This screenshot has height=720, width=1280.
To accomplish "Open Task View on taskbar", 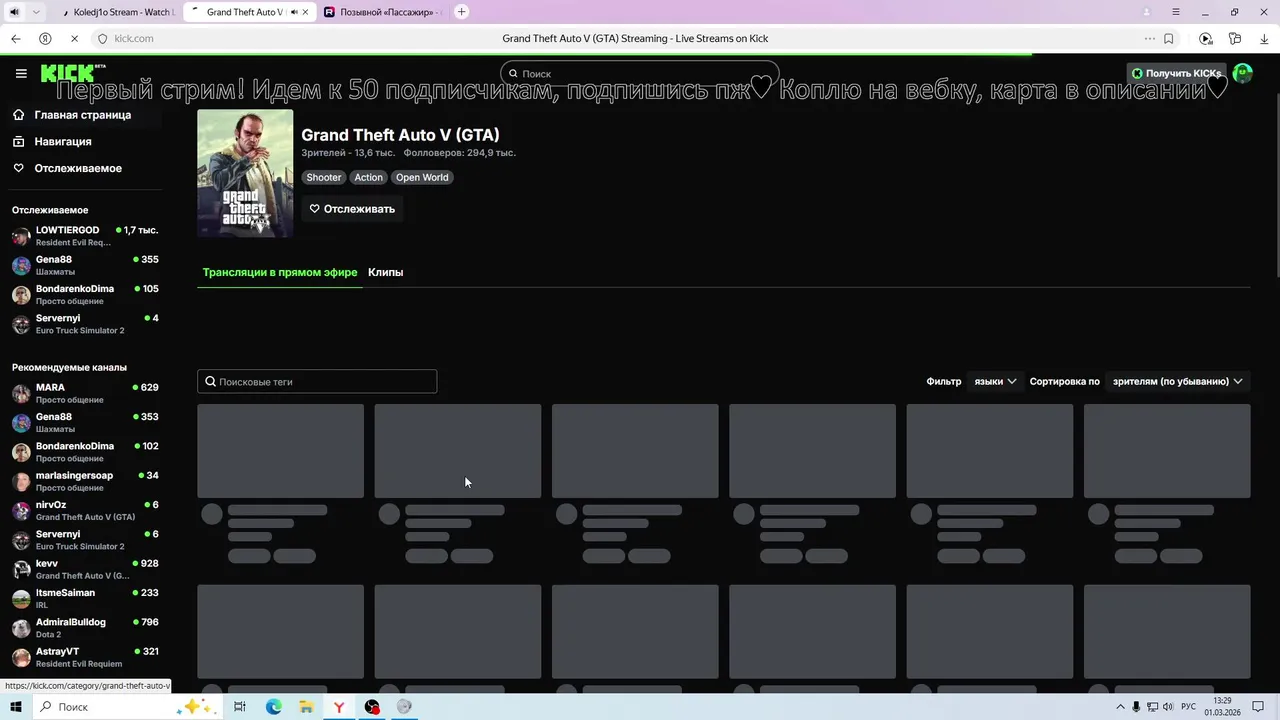I will 240,707.
